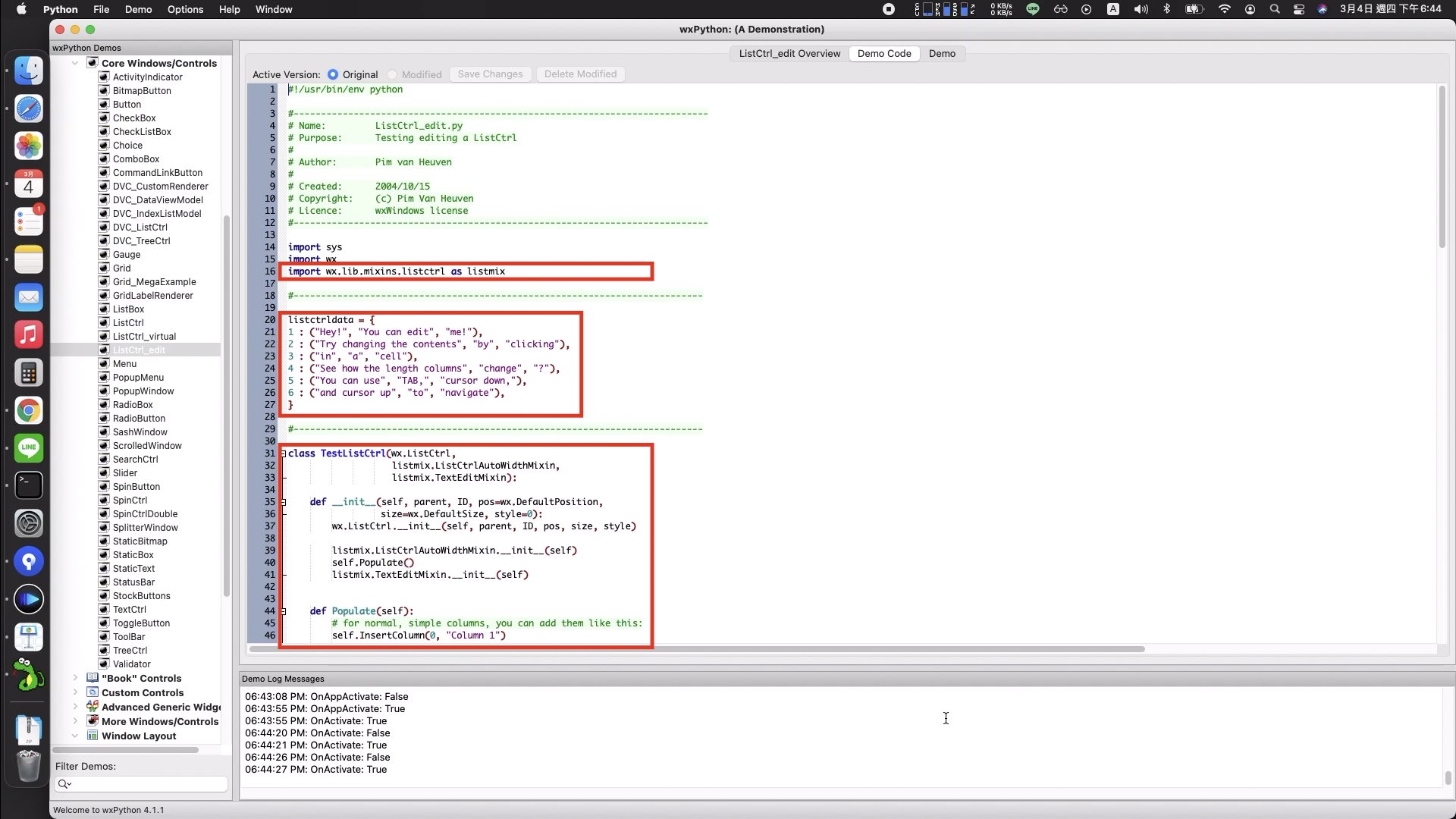Select the DVC_CustomRenderer demo
Image resolution: width=1456 pixels, height=819 pixels.
pos(160,187)
